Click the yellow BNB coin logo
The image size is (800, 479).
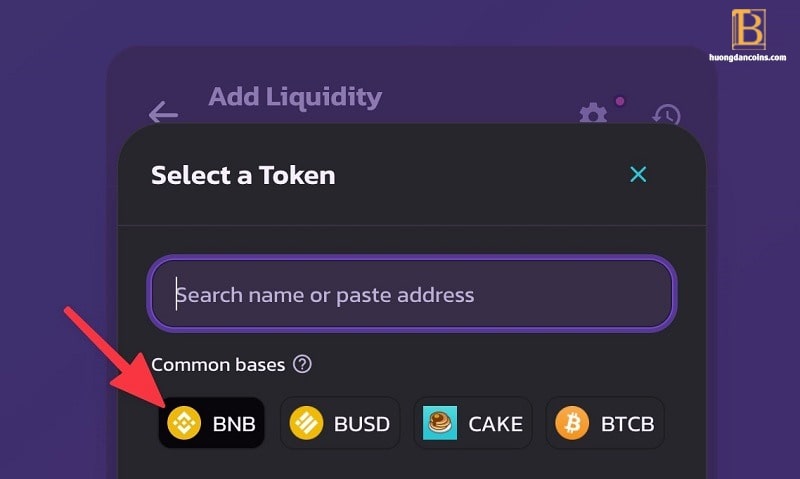click(x=184, y=423)
